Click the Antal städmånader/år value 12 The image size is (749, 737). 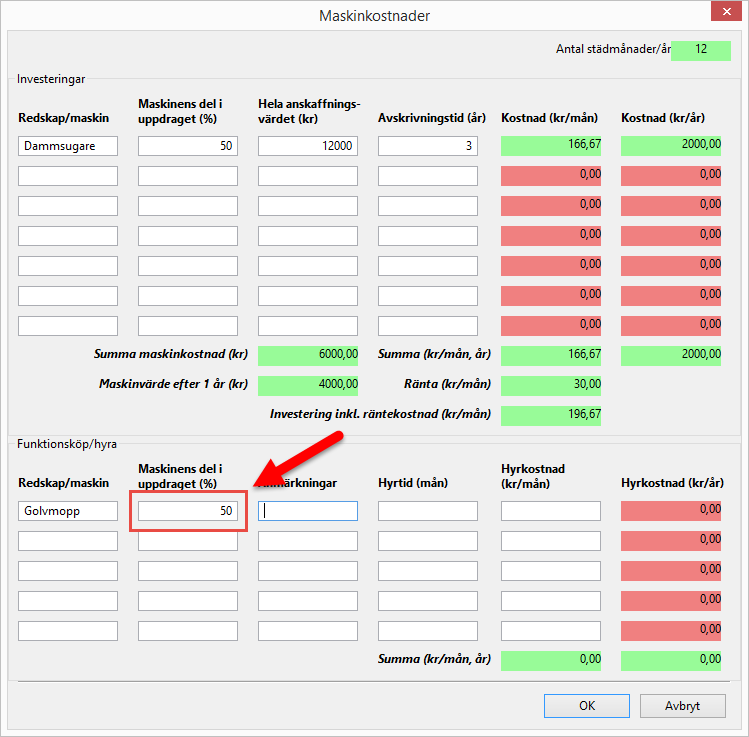click(701, 50)
